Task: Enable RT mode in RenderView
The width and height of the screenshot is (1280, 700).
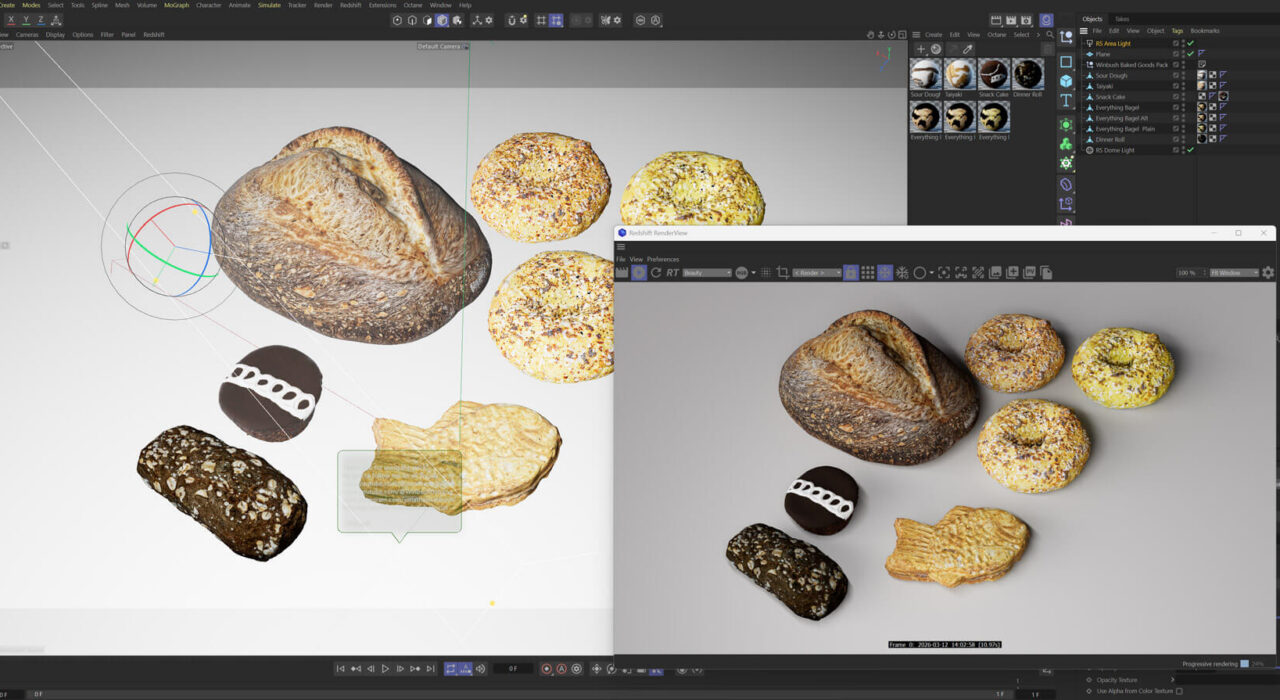Action: pyautogui.click(x=671, y=271)
